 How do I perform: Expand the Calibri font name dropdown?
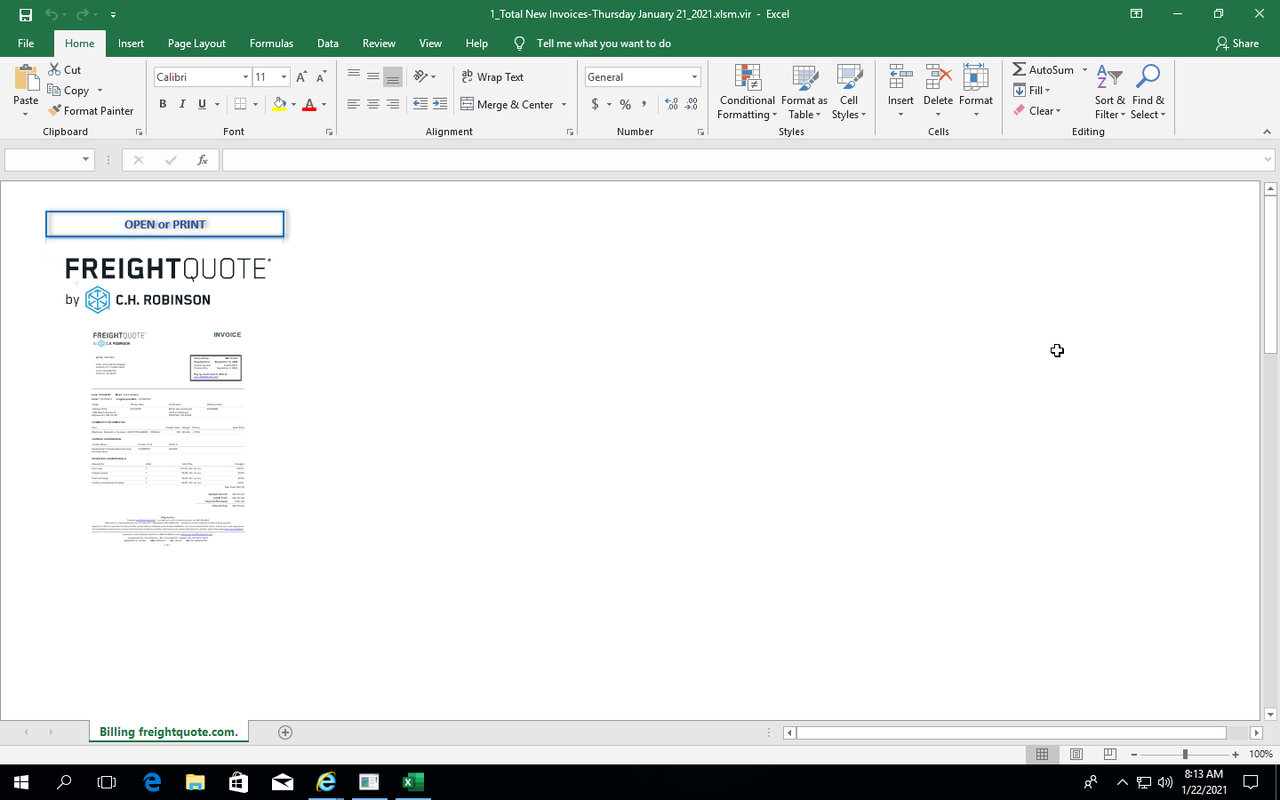point(245,77)
